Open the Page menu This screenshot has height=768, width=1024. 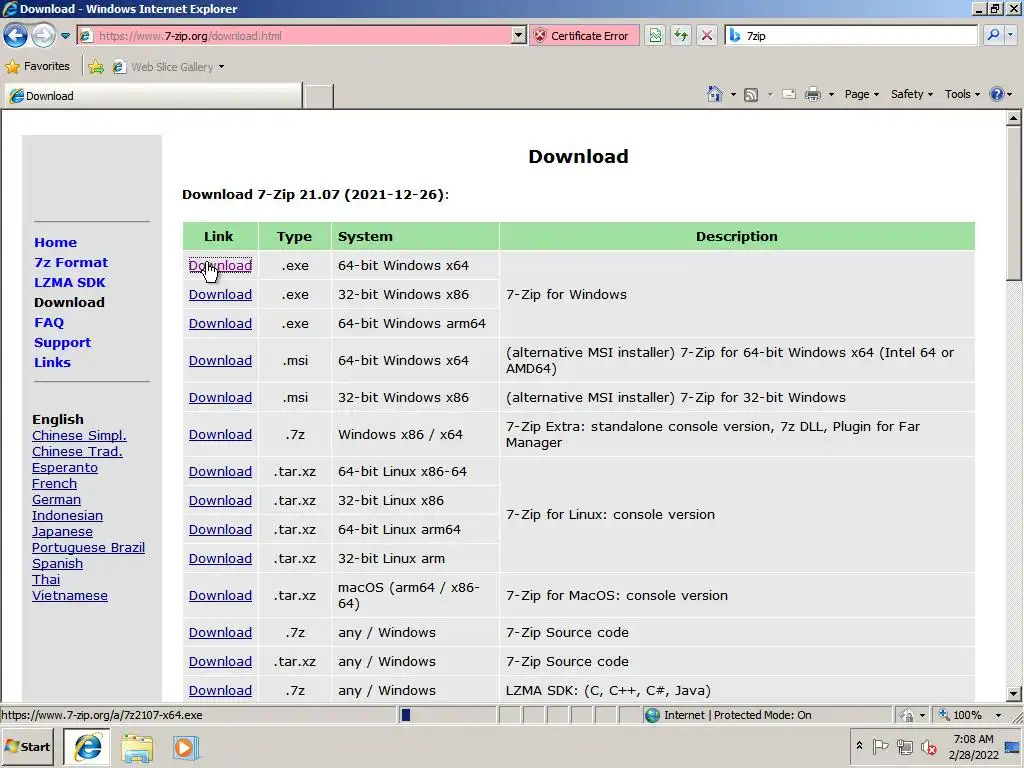[x=861, y=94]
